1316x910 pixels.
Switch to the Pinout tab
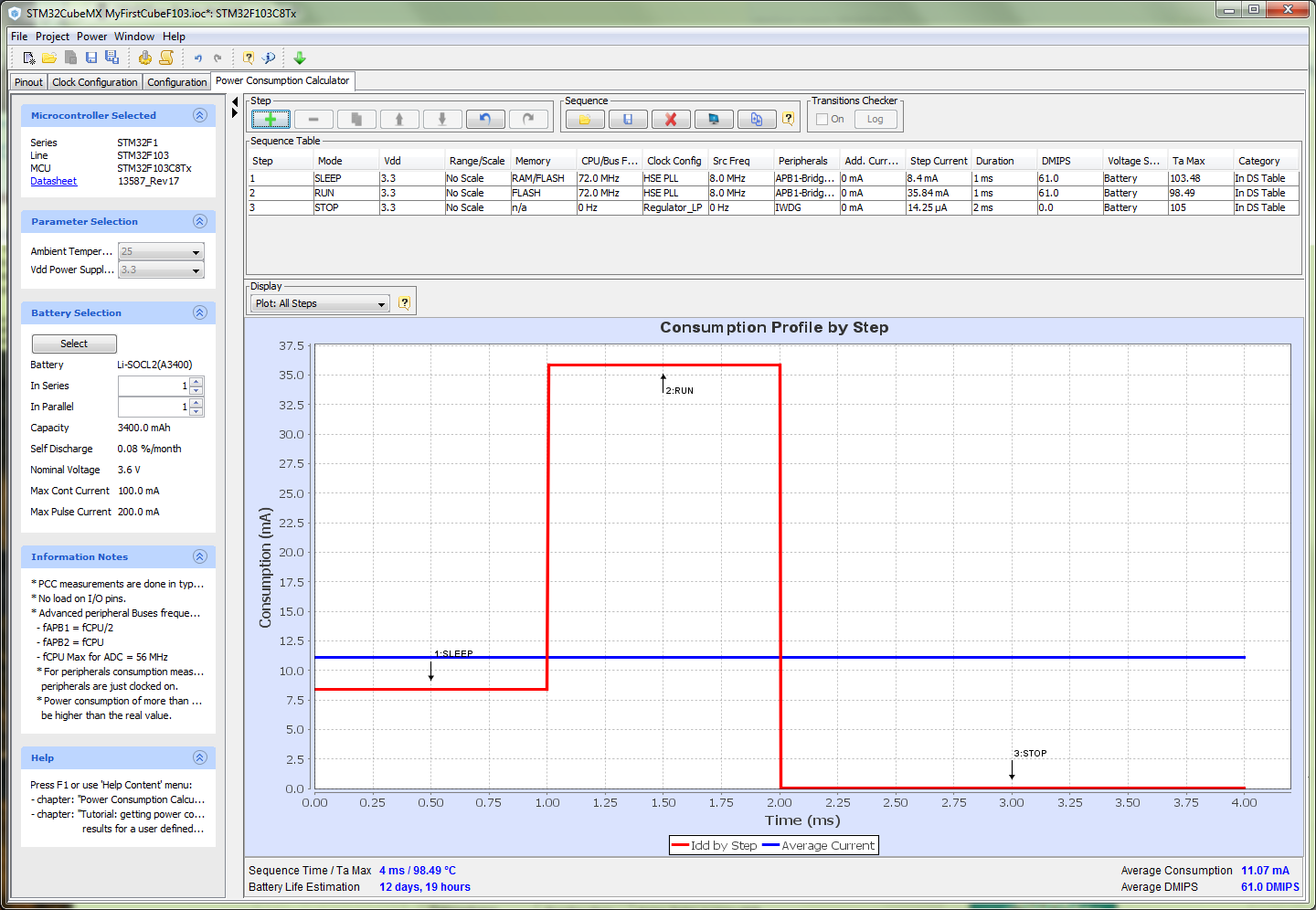(x=28, y=82)
